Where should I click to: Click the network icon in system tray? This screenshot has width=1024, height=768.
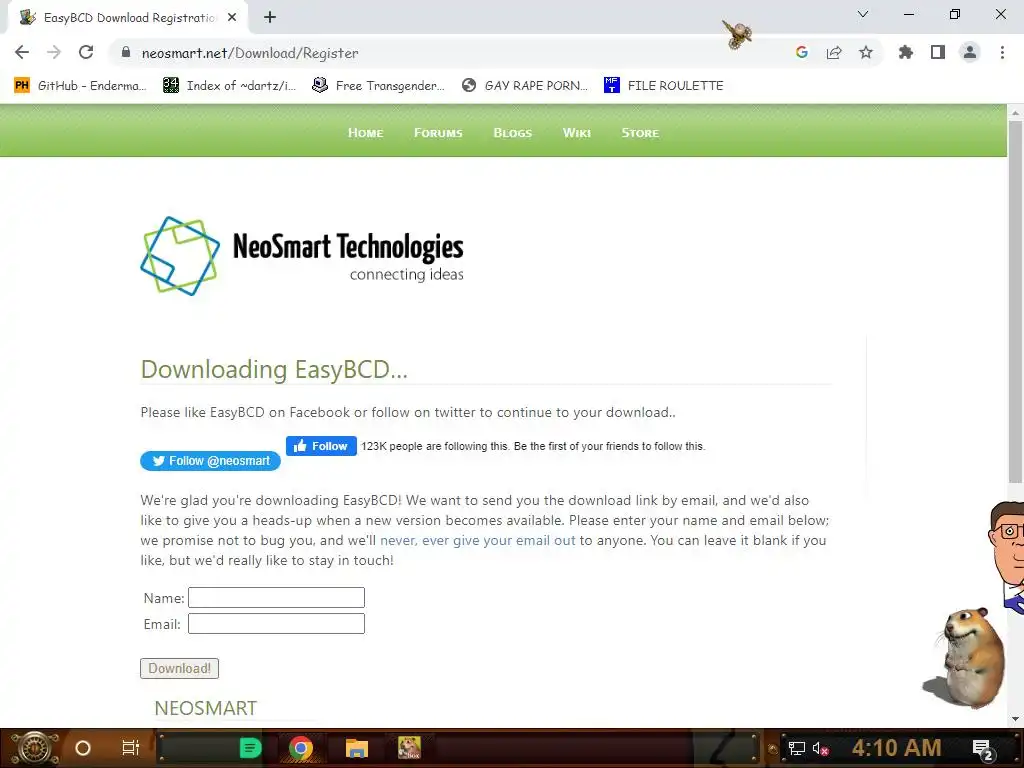[x=797, y=748]
